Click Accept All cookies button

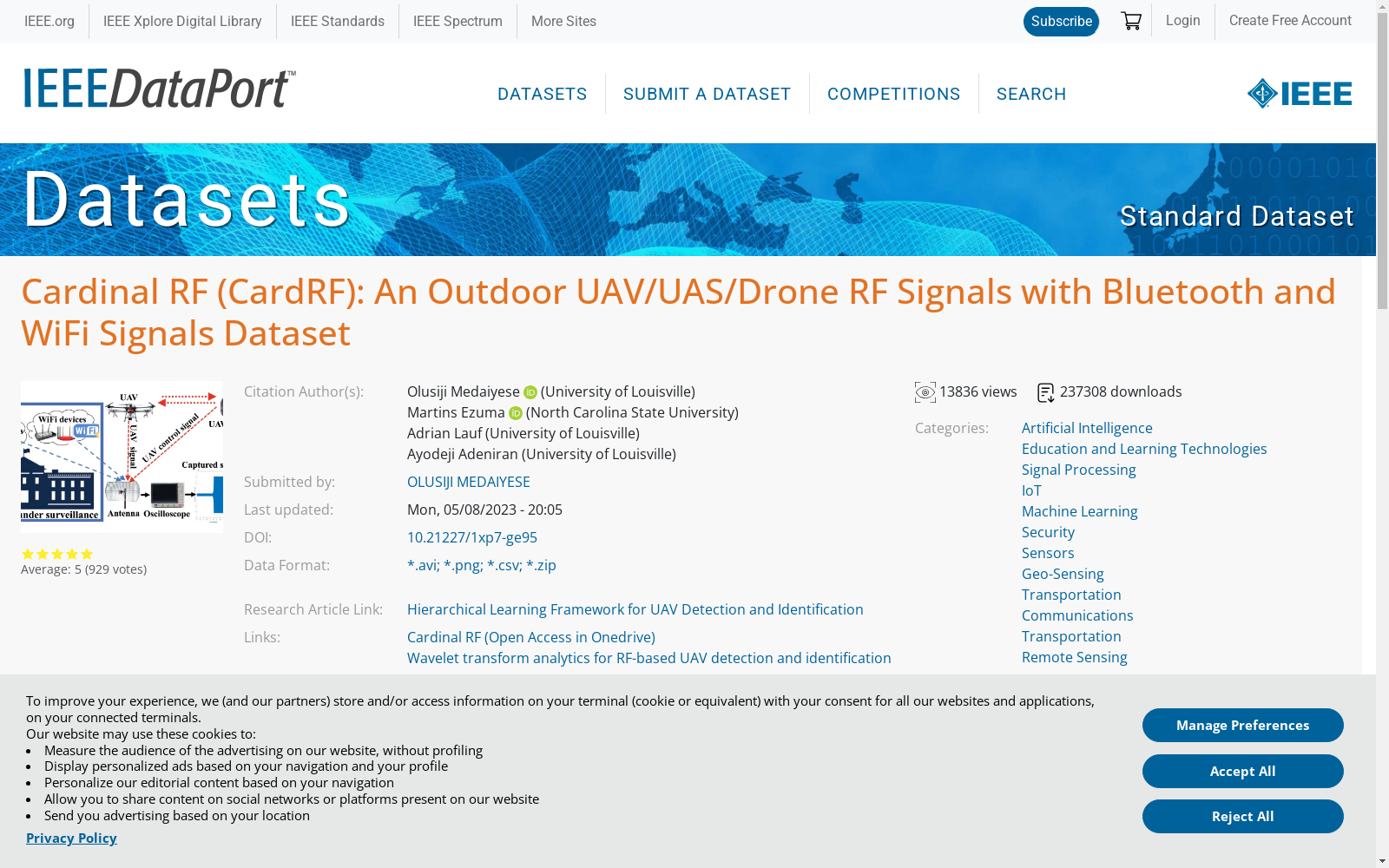click(x=1243, y=772)
